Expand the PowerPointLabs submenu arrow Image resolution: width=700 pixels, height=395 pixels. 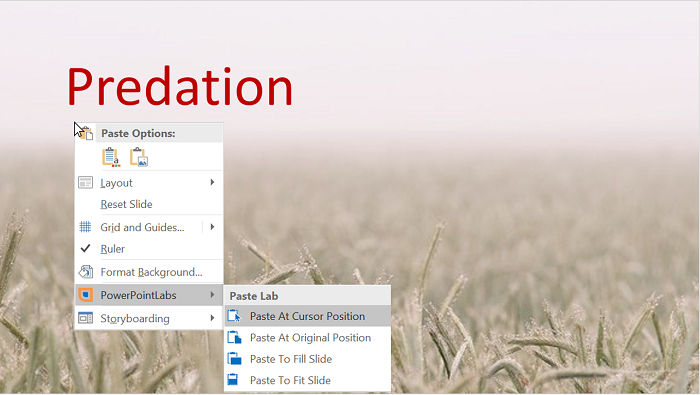tap(212, 295)
